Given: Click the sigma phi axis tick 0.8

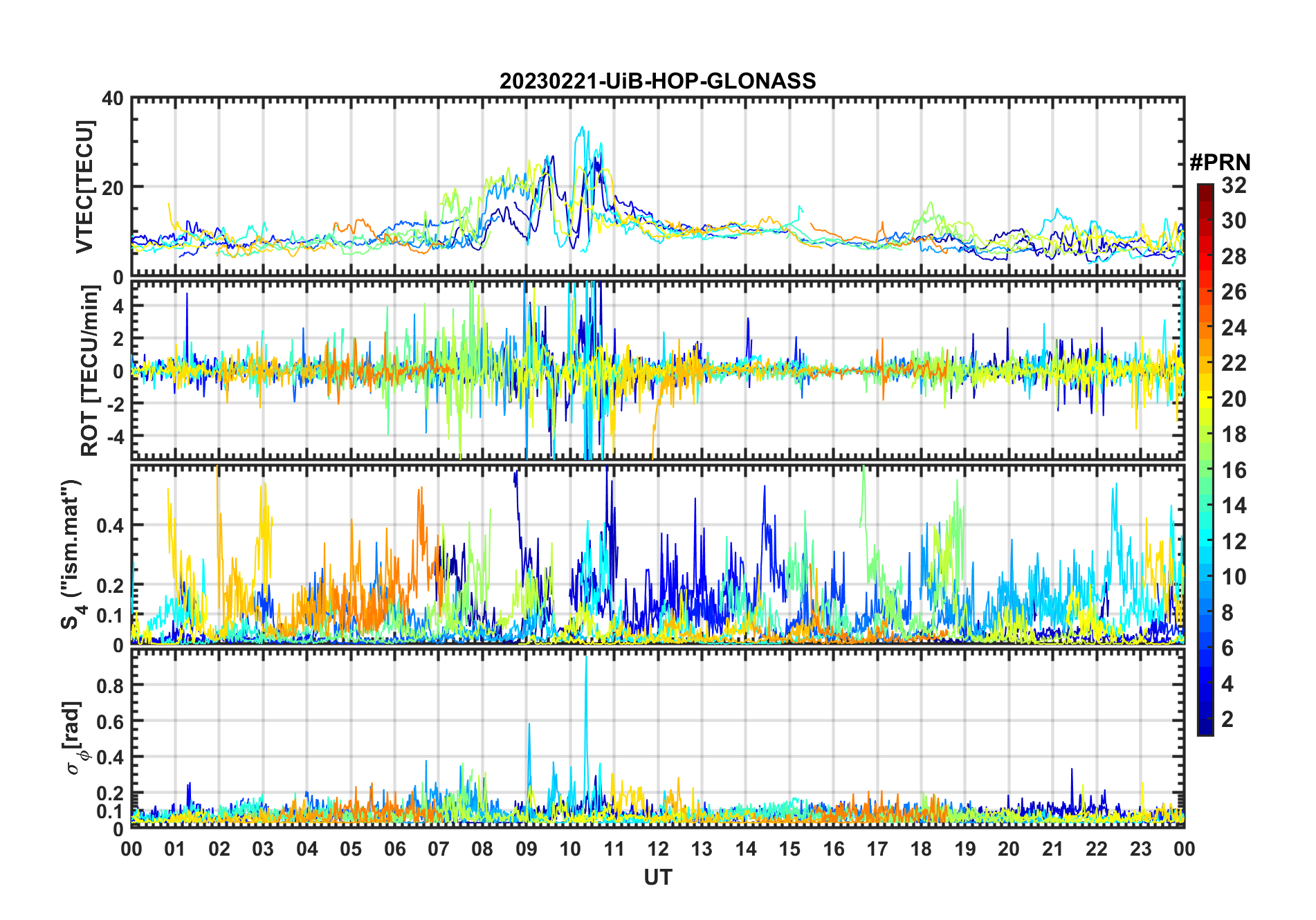Looking at the screenshot, I should click(110, 686).
